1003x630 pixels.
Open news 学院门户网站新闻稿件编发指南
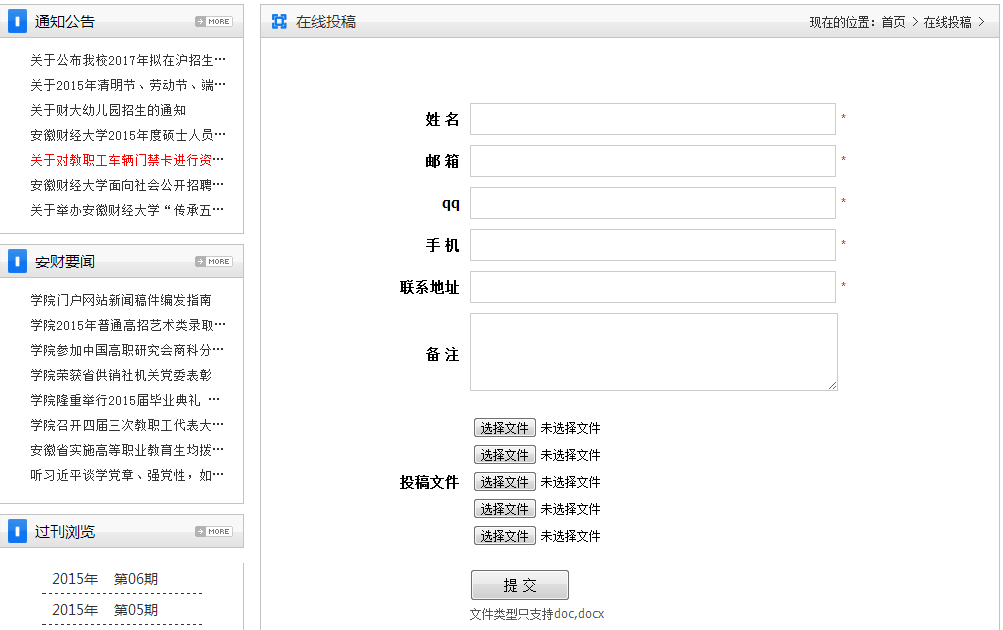click(121, 300)
